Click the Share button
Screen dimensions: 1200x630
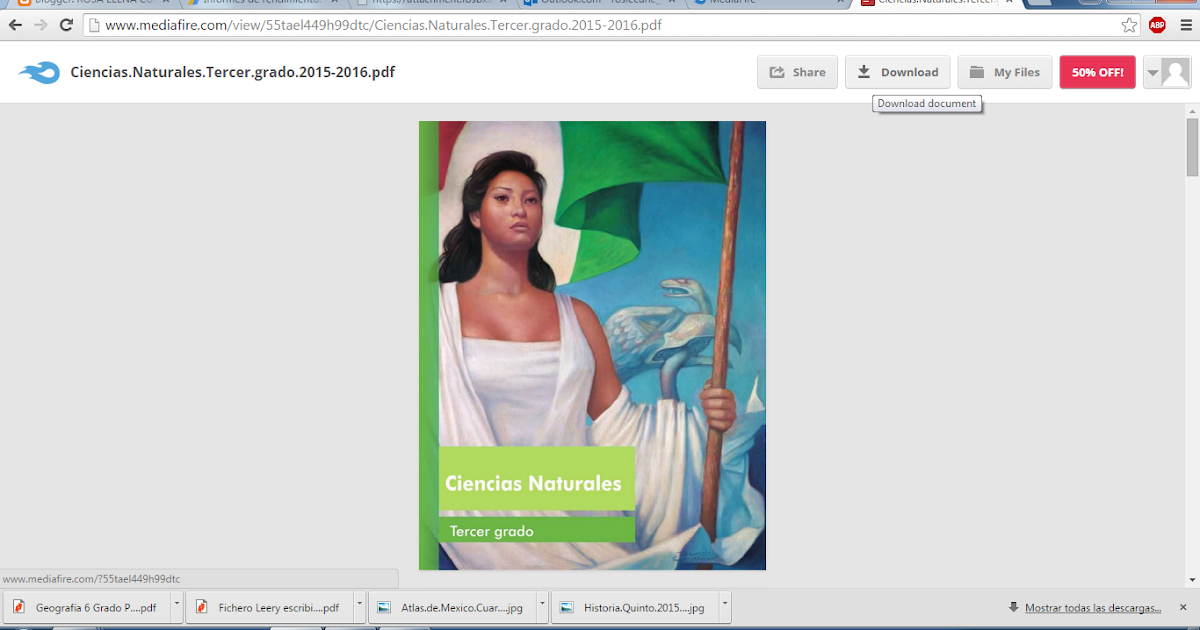(797, 72)
